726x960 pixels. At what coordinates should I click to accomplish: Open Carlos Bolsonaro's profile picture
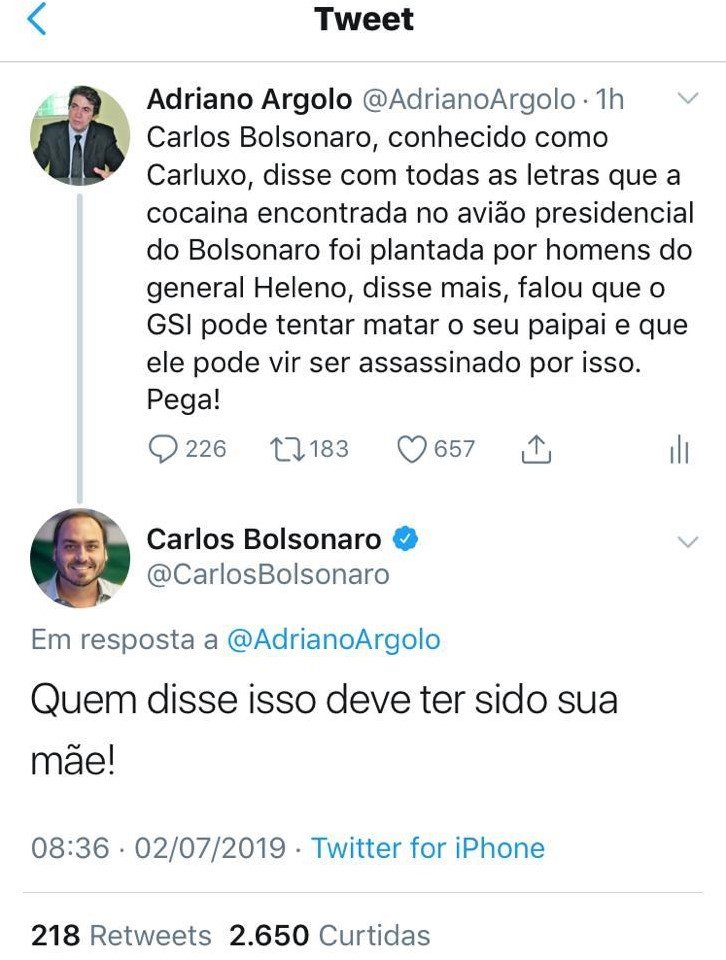pos(80,558)
